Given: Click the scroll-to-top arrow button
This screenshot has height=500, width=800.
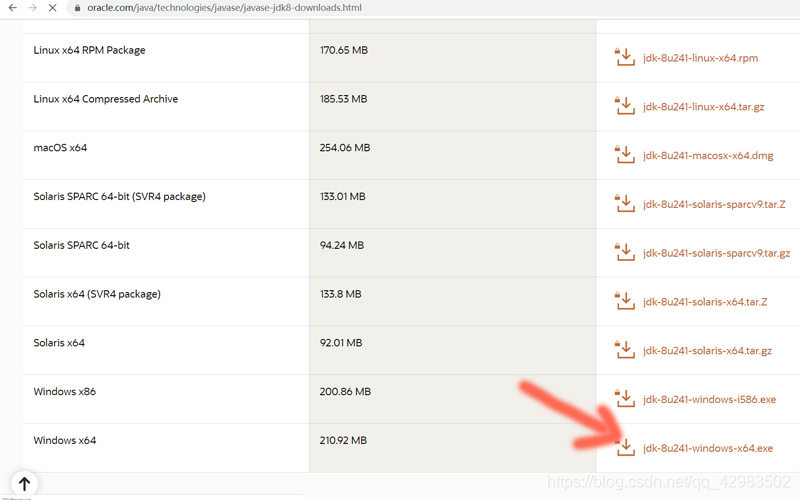Looking at the screenshot, I should [24, 483].
